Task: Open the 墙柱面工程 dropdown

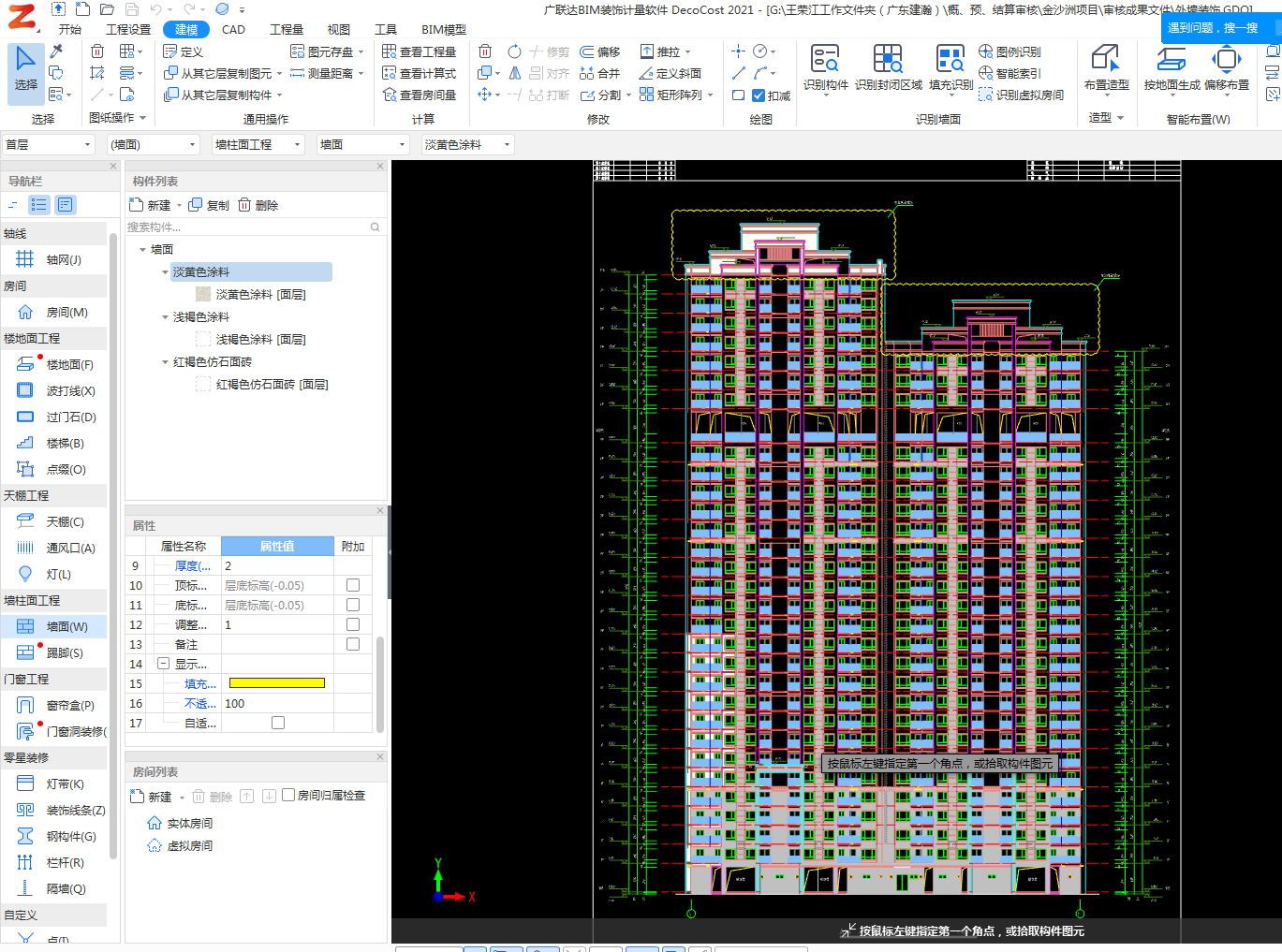Action: [258, 144]
